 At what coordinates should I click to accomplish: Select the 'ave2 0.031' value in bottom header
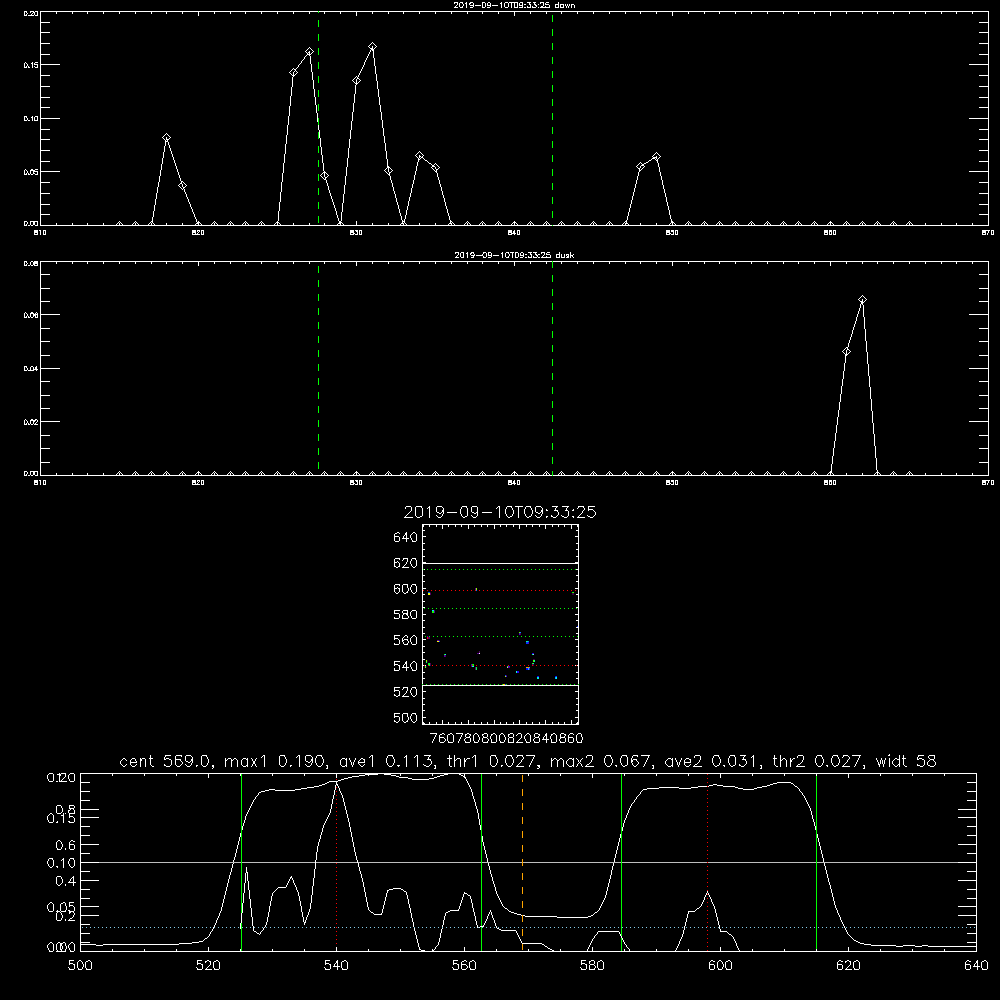point(713,761)
